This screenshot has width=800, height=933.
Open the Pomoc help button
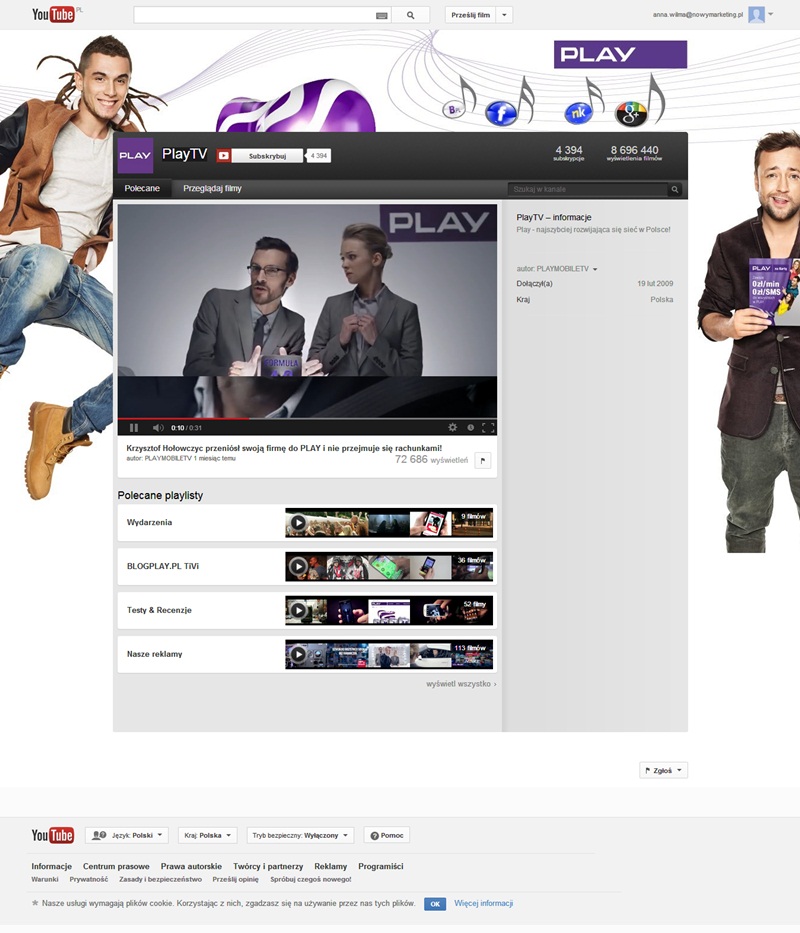(x=387, y=835)
